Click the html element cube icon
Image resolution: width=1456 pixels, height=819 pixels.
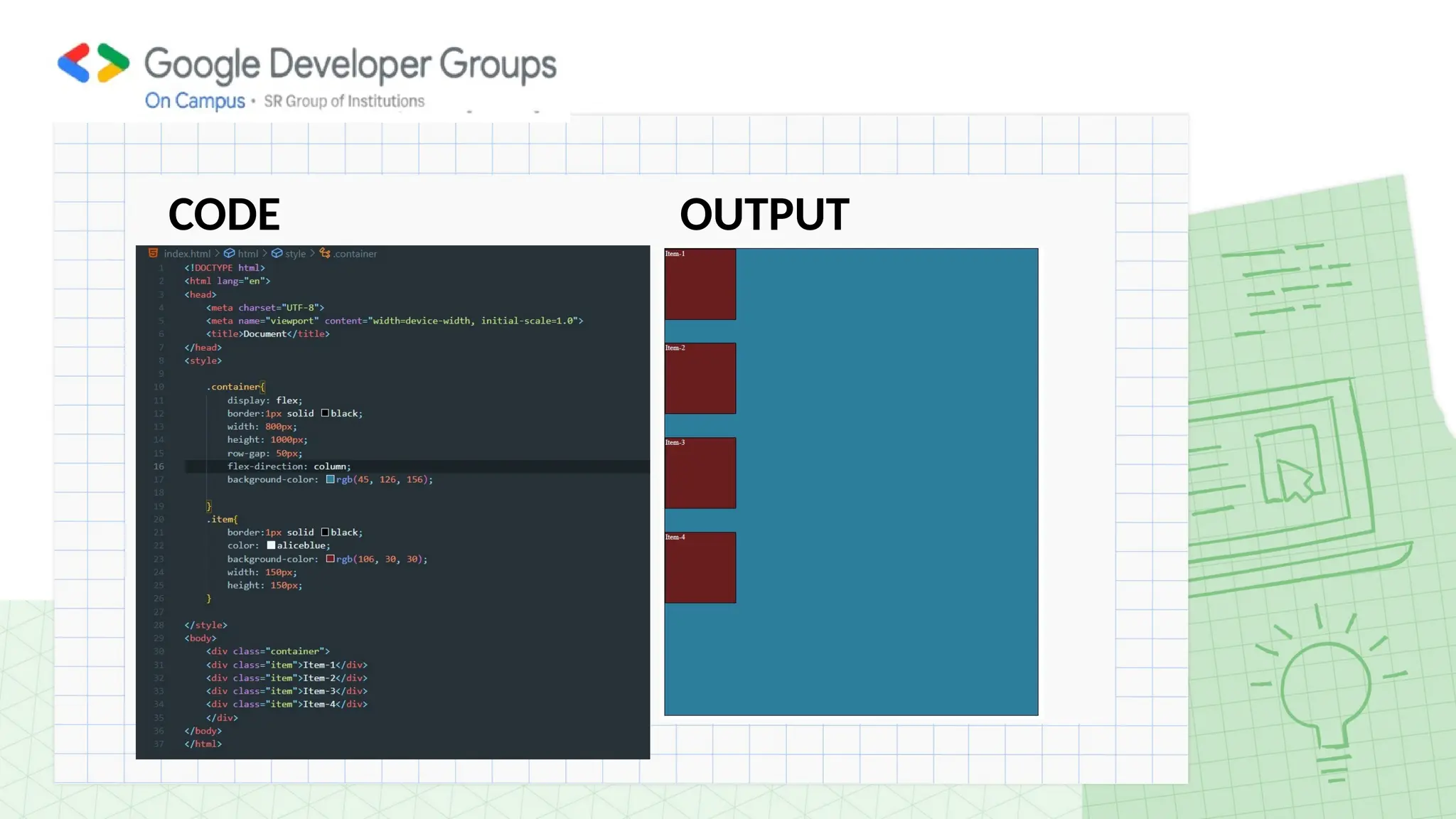tap(230, 253)
